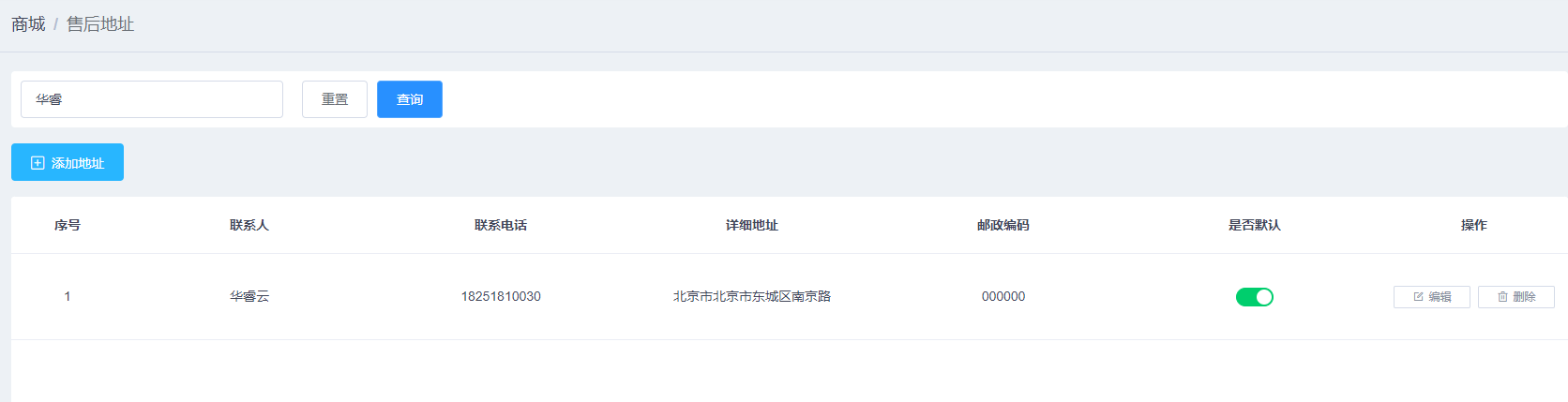The width and height of the screenshot is (1568, 402).
Task: Click the 联系人 column header
Action: (x=249, y=225)
